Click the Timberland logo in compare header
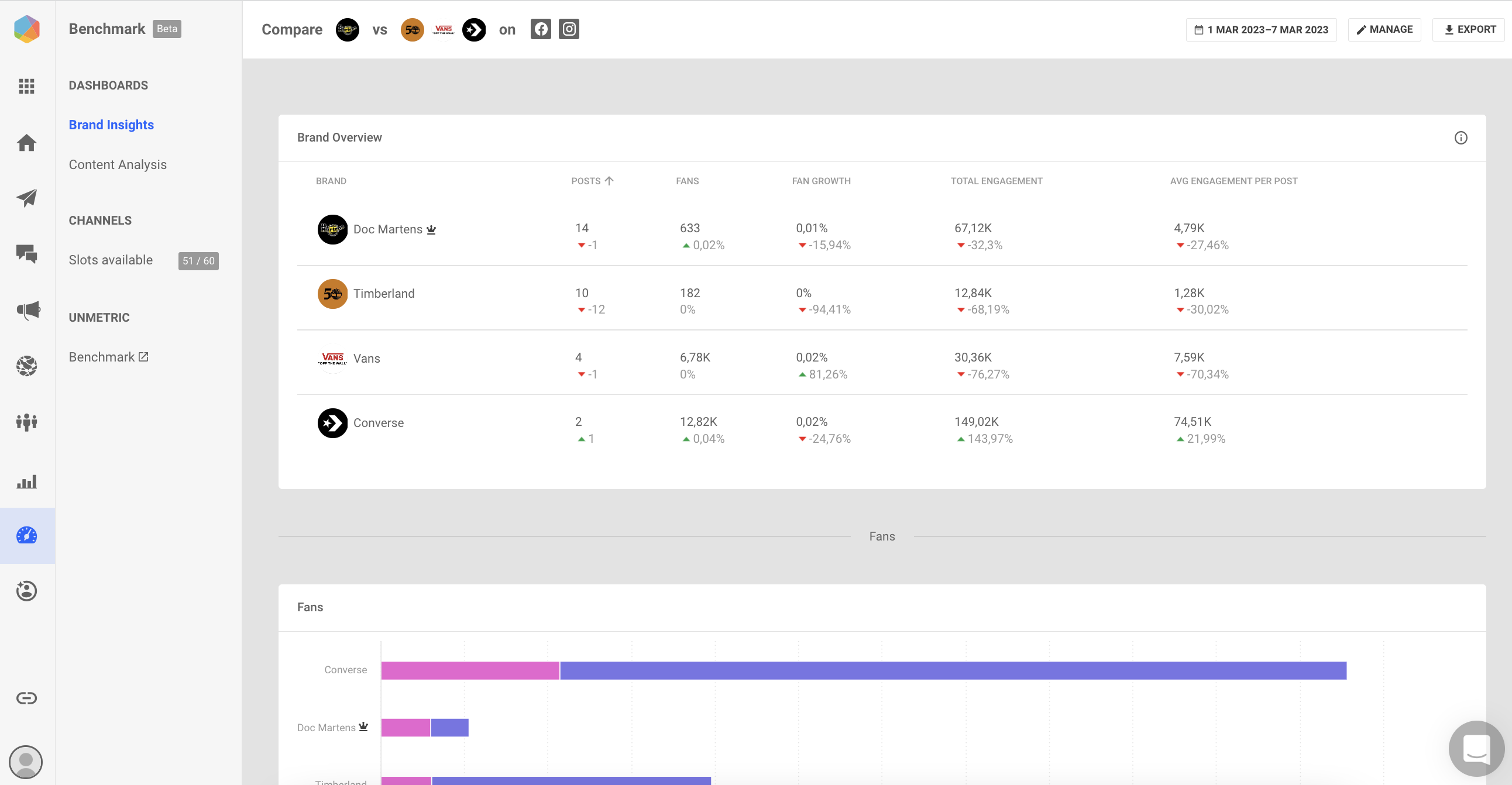The width and height of the screenshot is (1512, 785). point(413,30)
